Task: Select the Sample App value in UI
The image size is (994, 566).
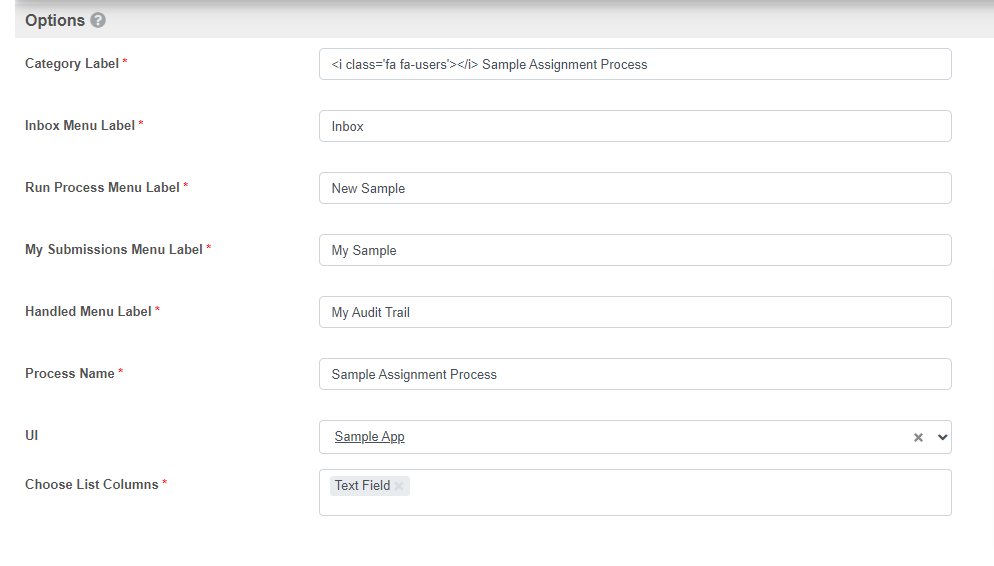Action: [x=370, y=437]
